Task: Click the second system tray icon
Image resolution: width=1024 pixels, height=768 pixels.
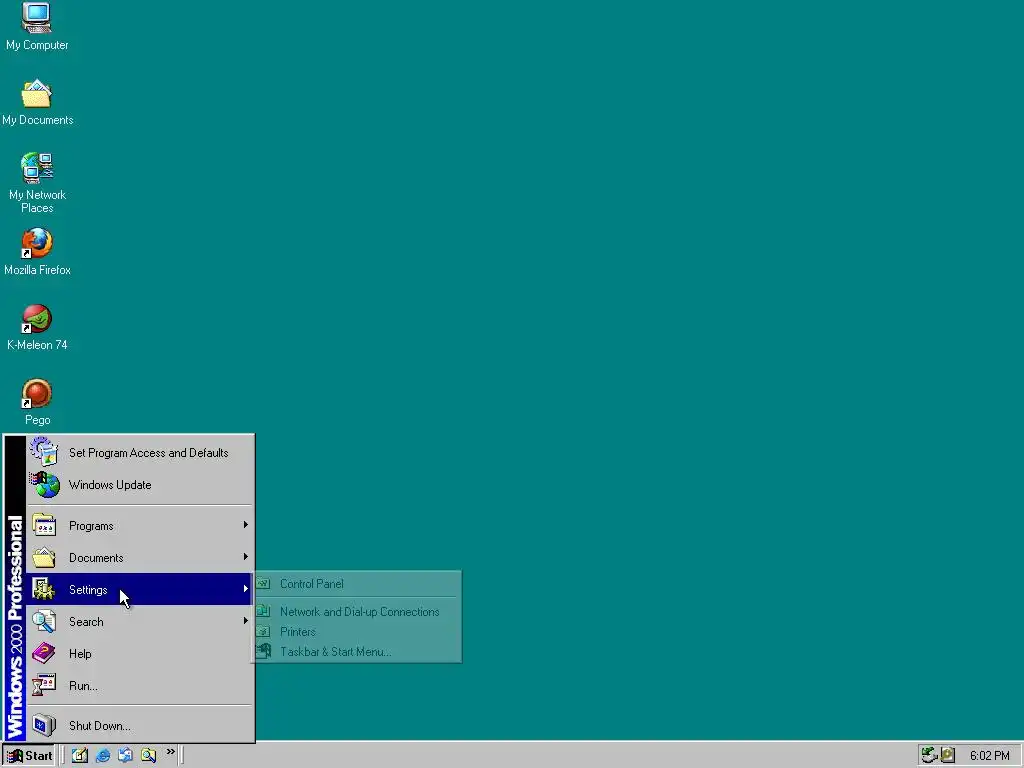Action: [x=948, y=755]
